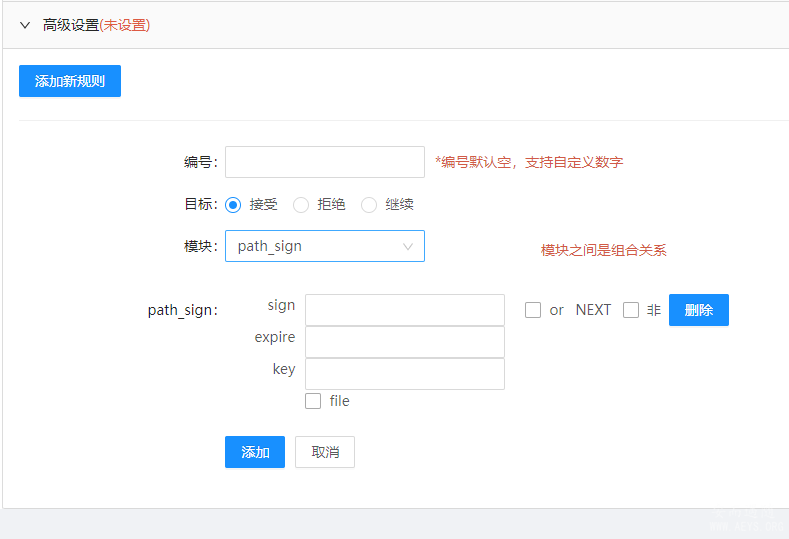Screen dimensions: 789x539
Task: Open the 模块 path_sign dropdown
Action: coord(315,246)
